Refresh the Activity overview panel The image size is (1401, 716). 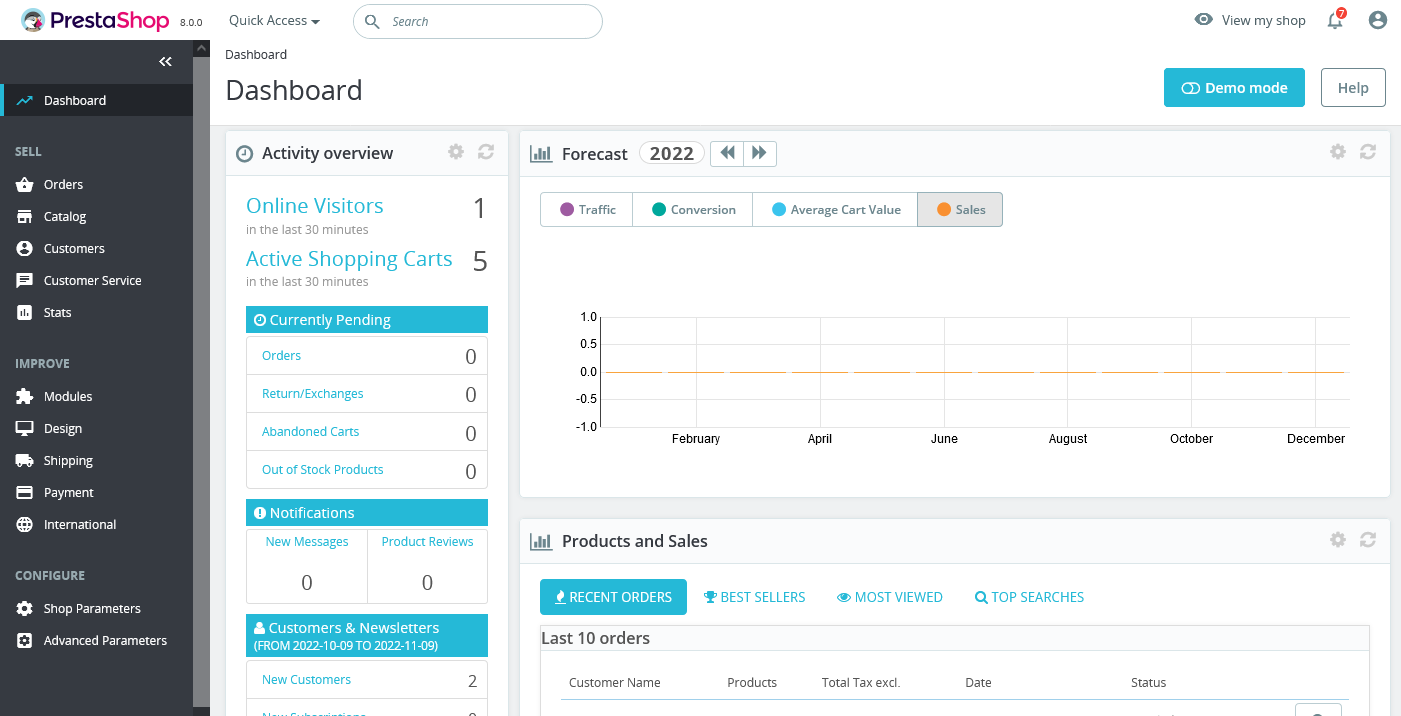[486, 152]
